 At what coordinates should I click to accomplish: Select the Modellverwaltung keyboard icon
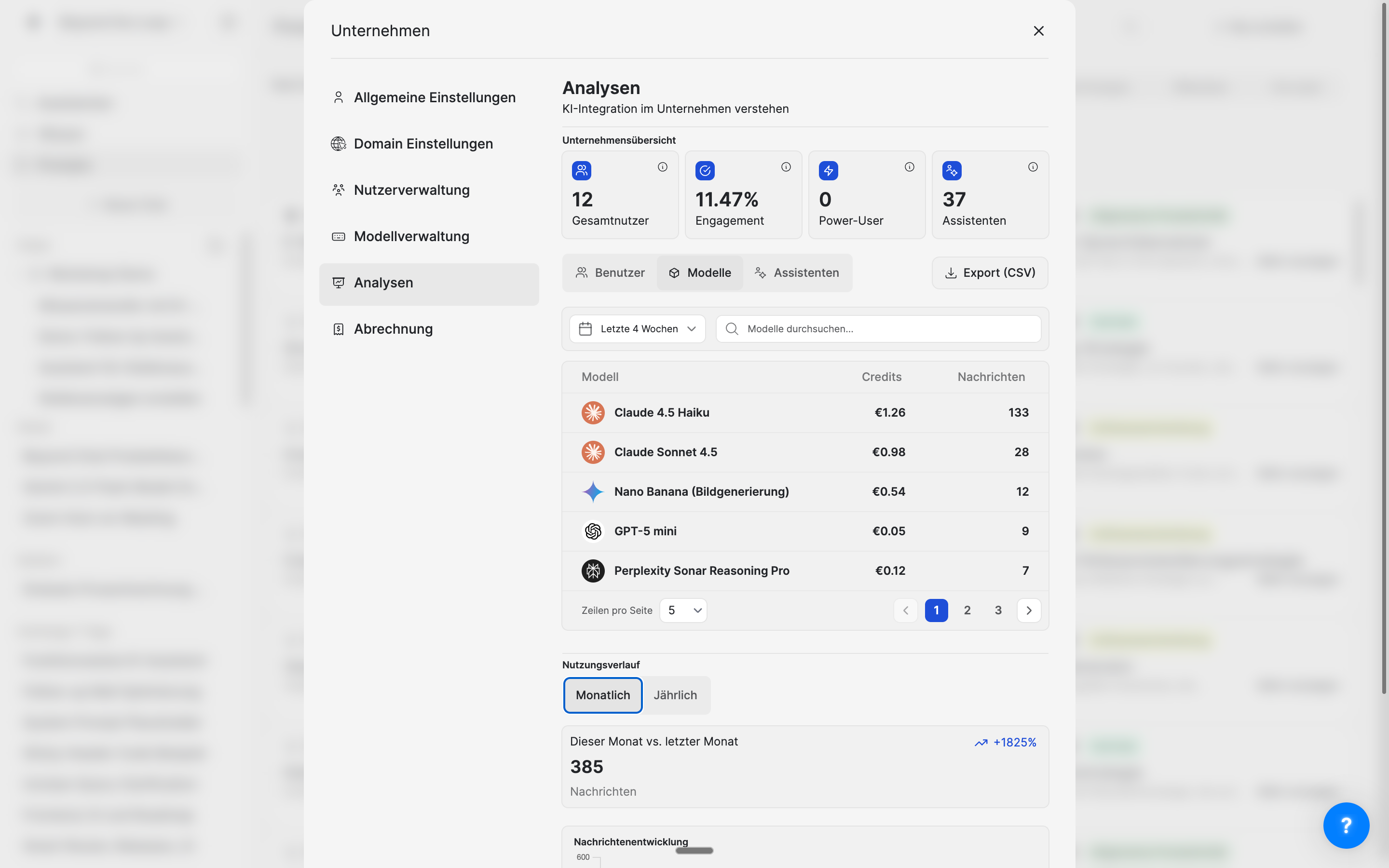pyautogui.click(x=339, y=236)
